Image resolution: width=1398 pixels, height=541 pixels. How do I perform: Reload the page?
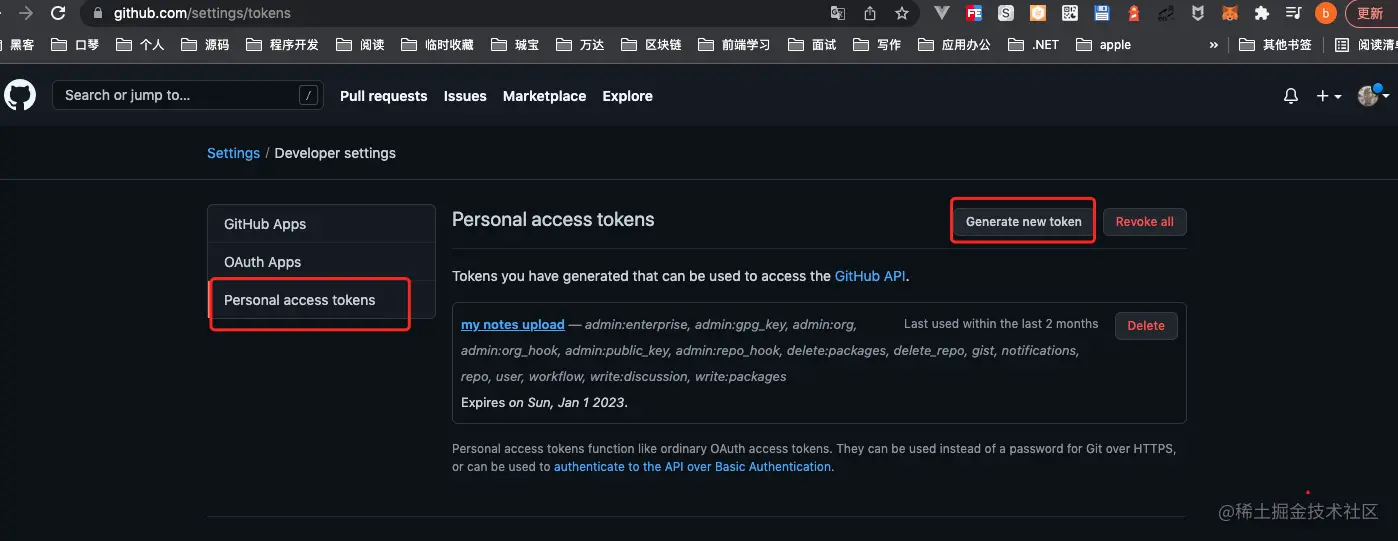(x=58, y=13)
